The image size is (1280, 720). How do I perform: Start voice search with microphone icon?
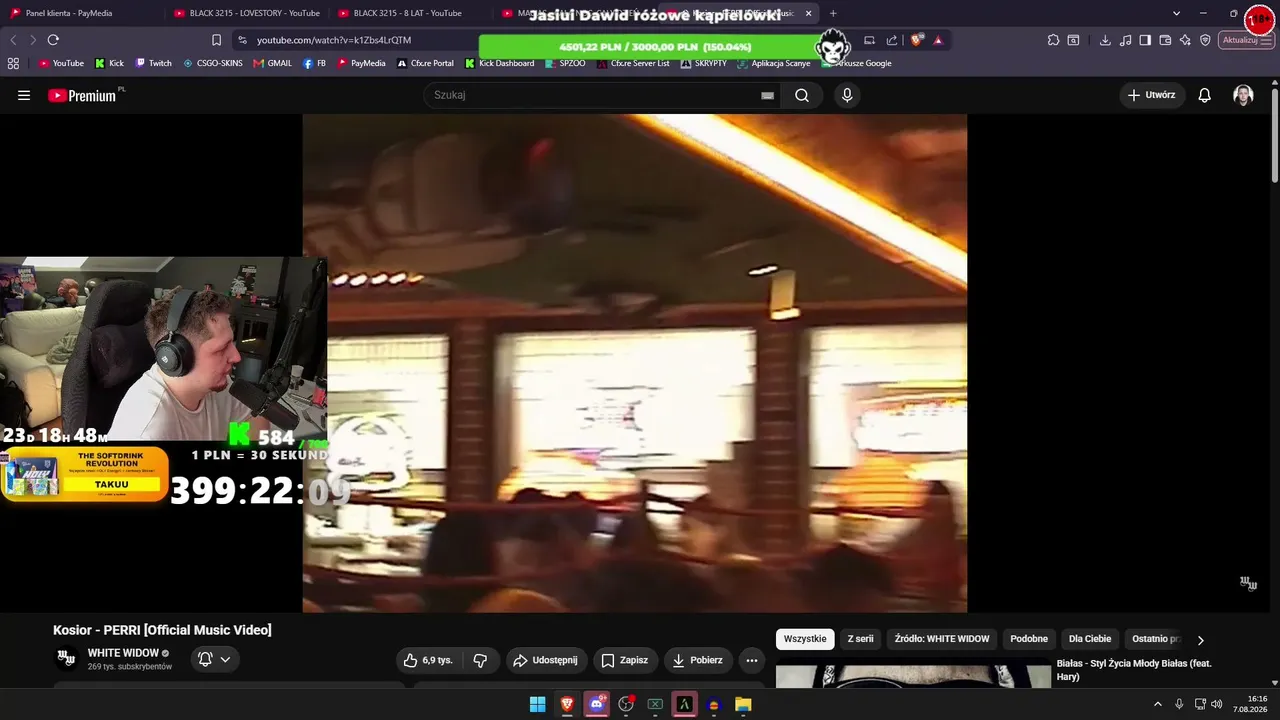click(x=847, y=95)
